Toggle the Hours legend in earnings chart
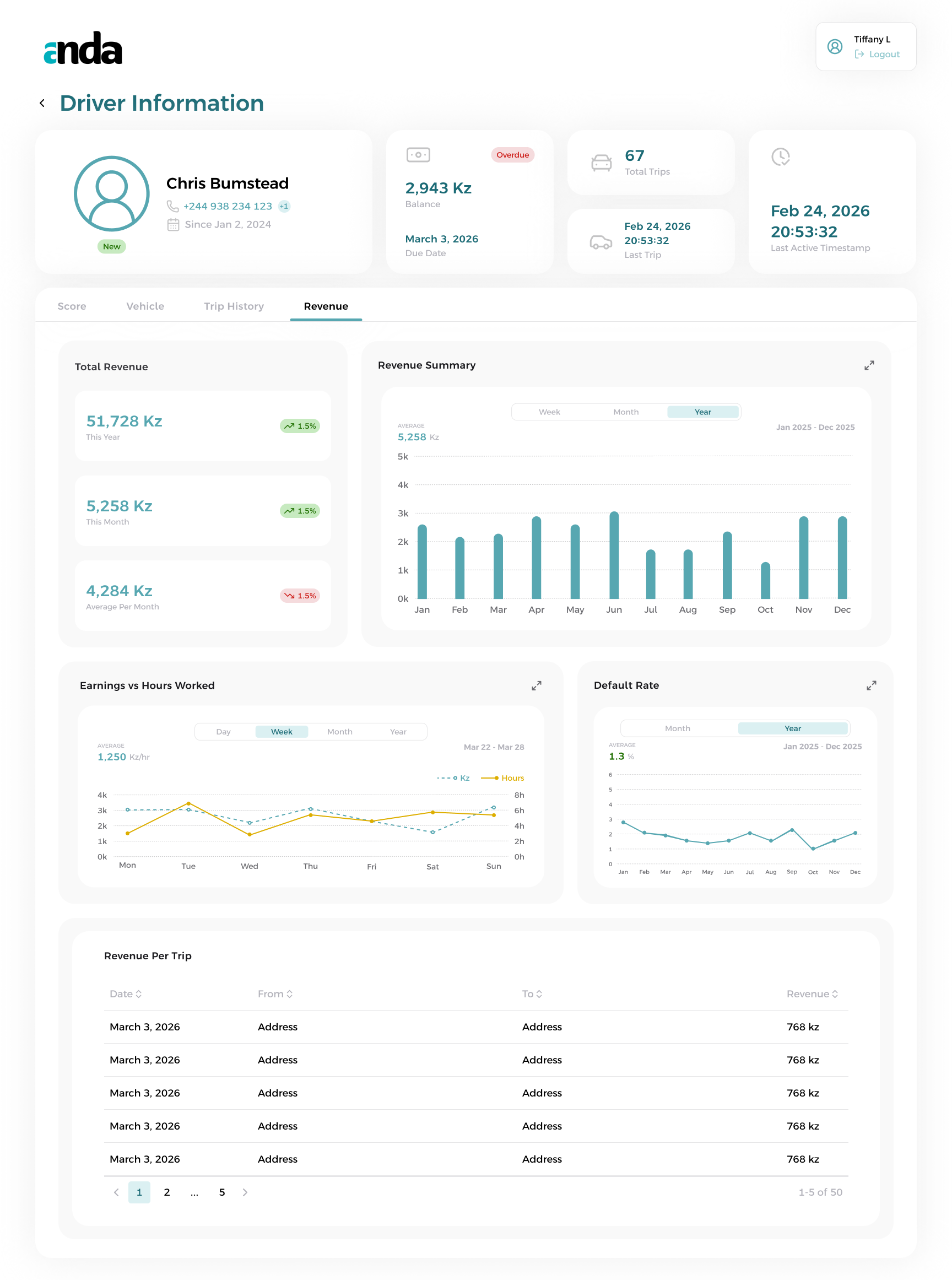 502,777
